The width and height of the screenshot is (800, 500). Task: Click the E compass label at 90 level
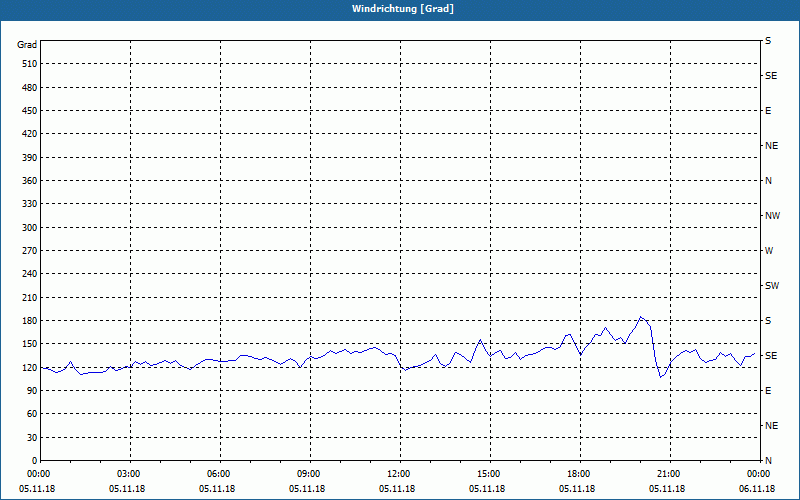coord(768,391)
